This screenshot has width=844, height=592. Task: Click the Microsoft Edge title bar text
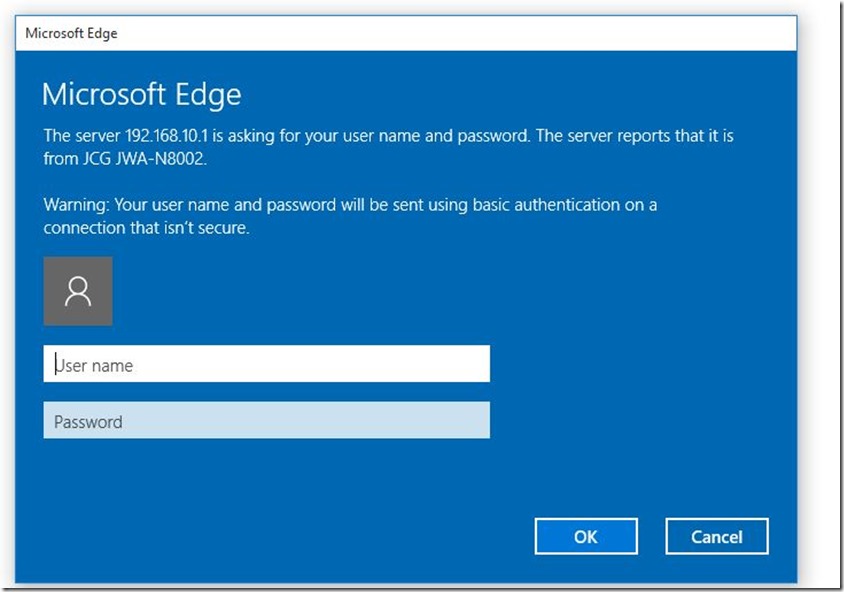click(x=71, y=33)
